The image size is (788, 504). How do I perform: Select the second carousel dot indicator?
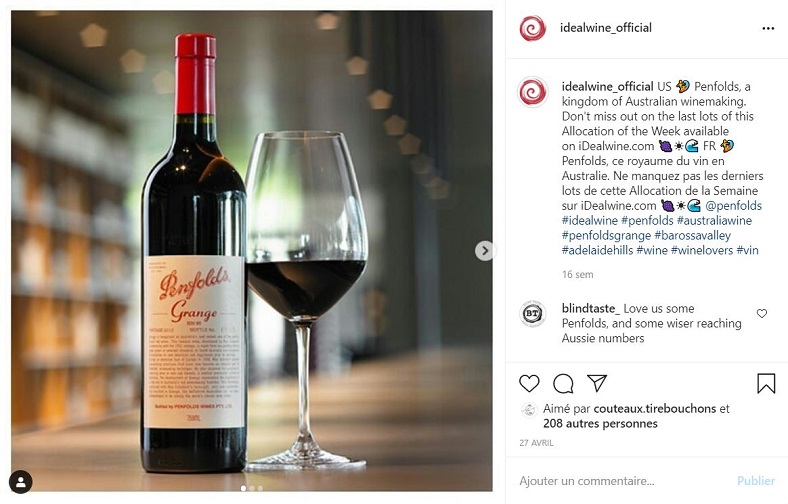pyautogui.click(x=252, y=488)
